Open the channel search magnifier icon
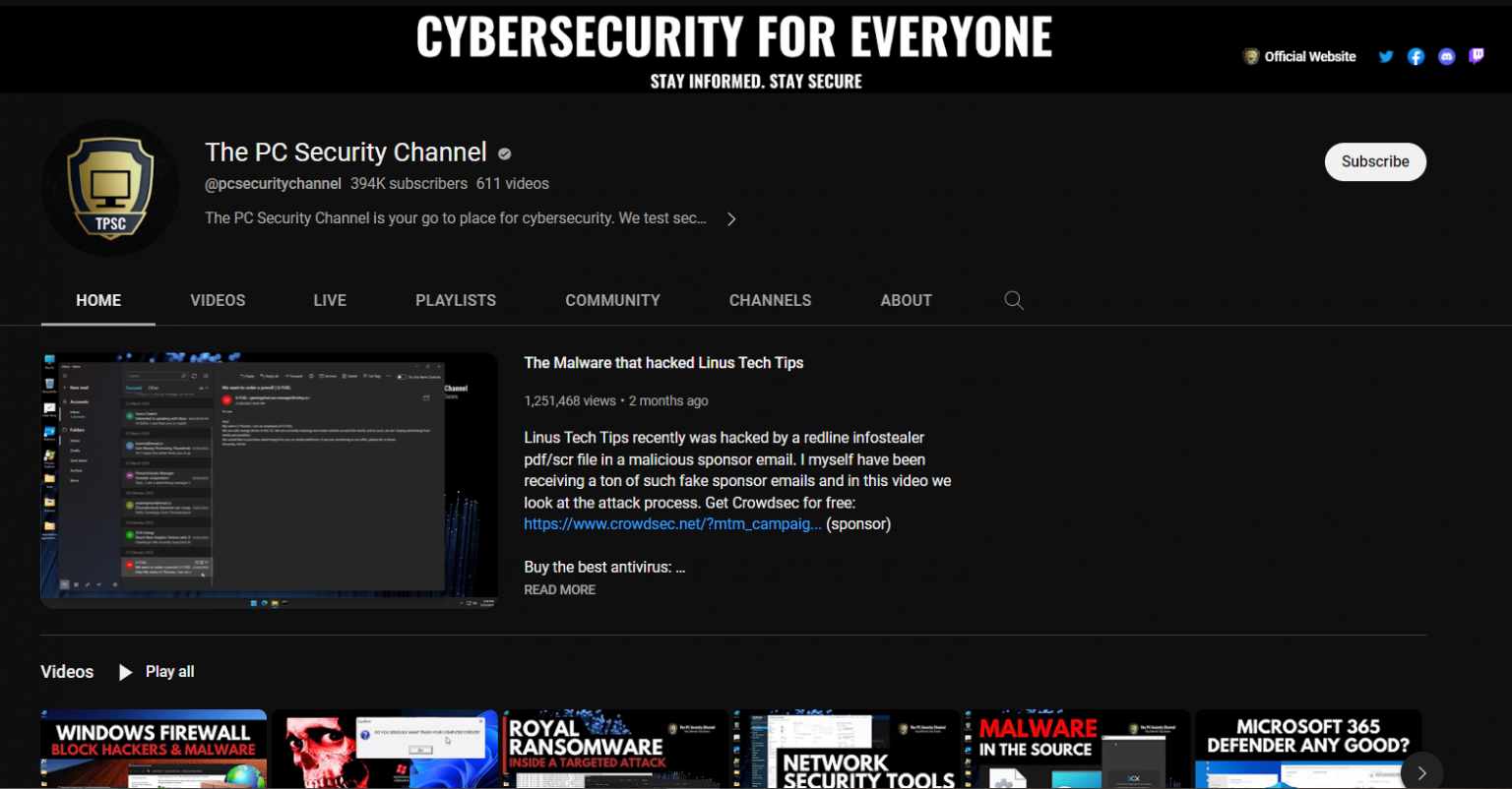1512x789 pixels. pyautogui.click(x=1013, y=300)
